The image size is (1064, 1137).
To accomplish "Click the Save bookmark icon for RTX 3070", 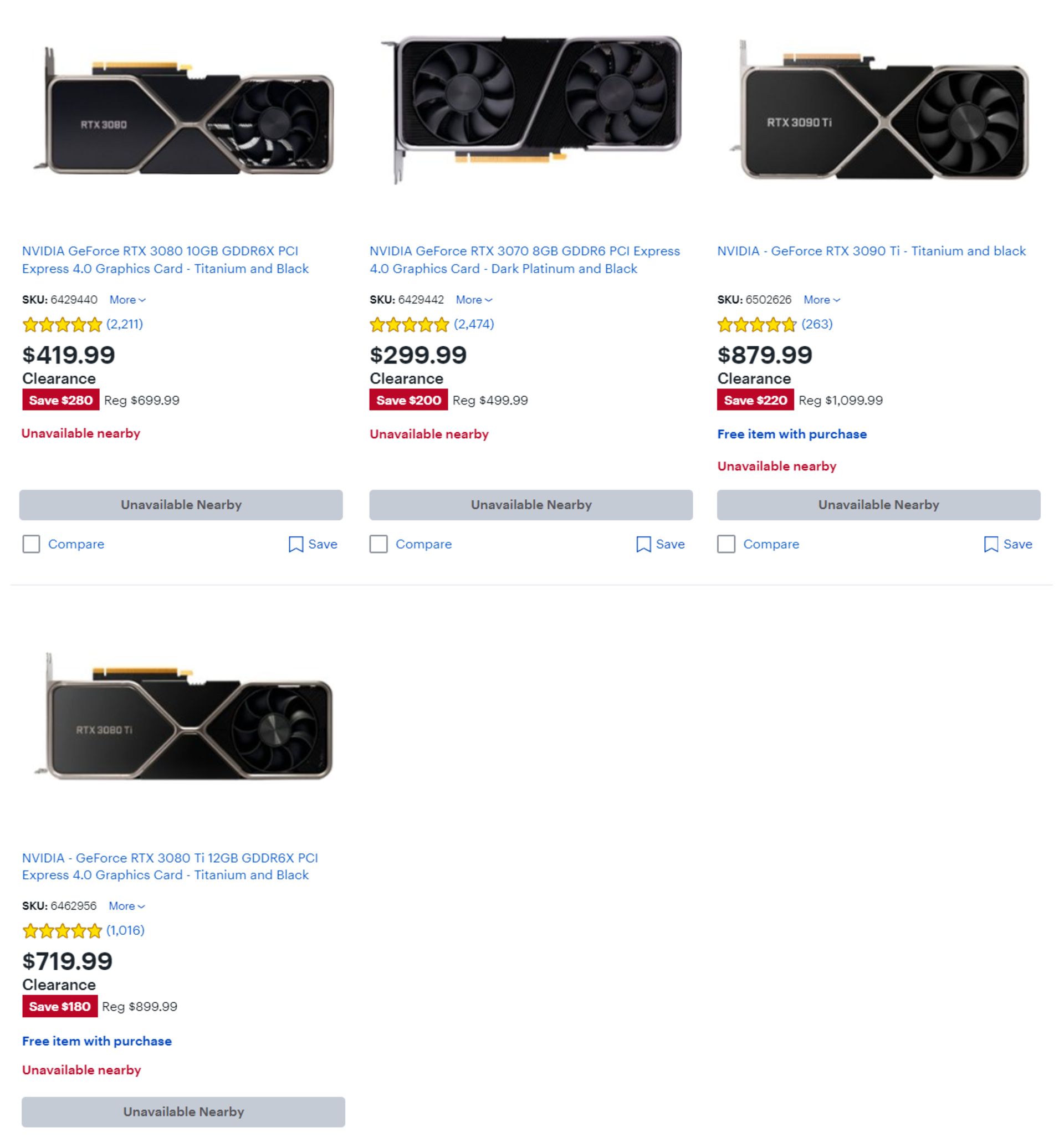I will [643, 544].
